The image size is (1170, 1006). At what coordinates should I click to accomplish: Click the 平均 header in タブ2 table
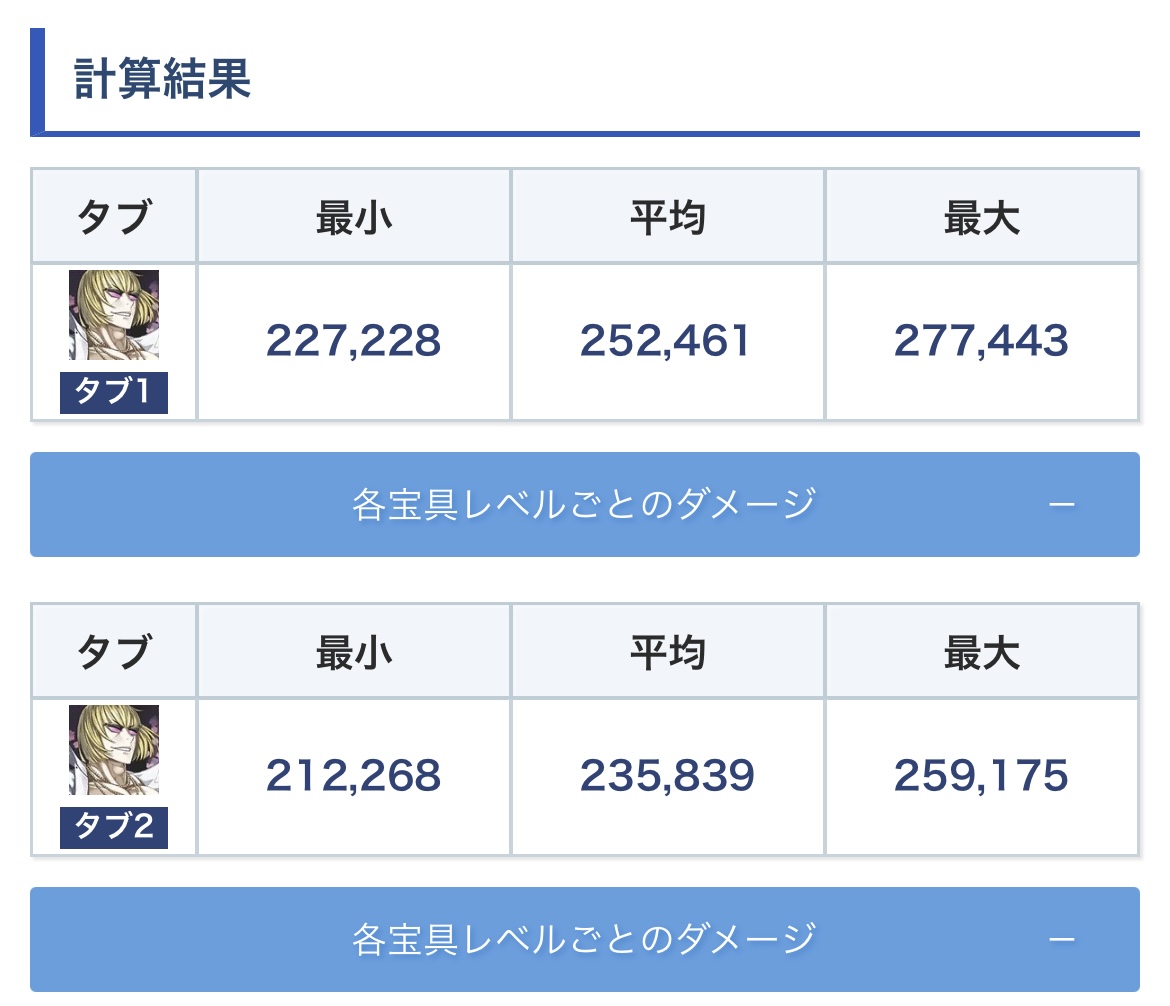click(668, 653)
